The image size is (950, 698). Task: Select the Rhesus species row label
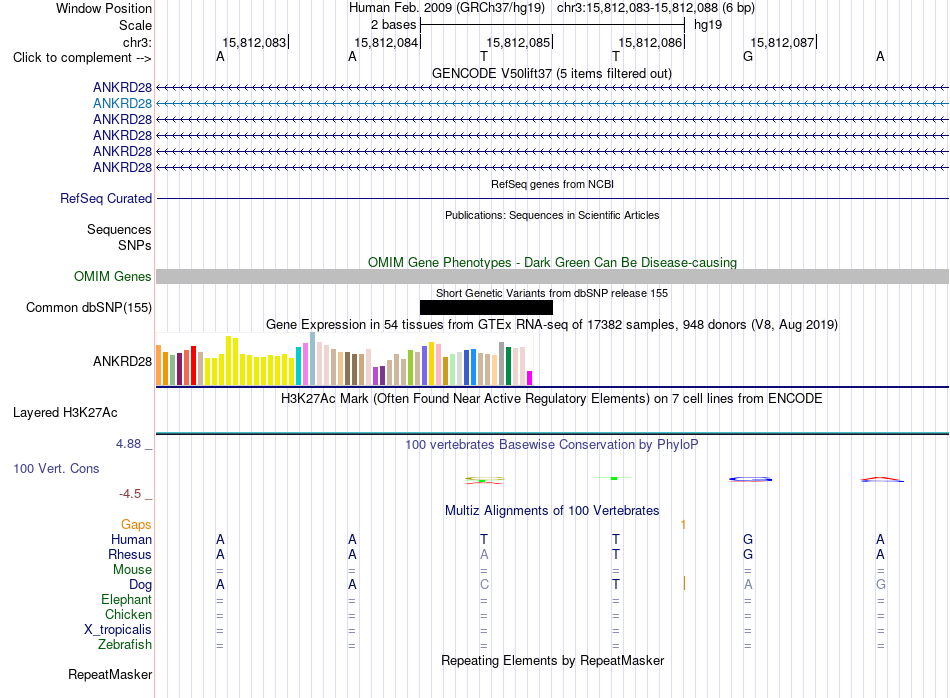point(130,554)
